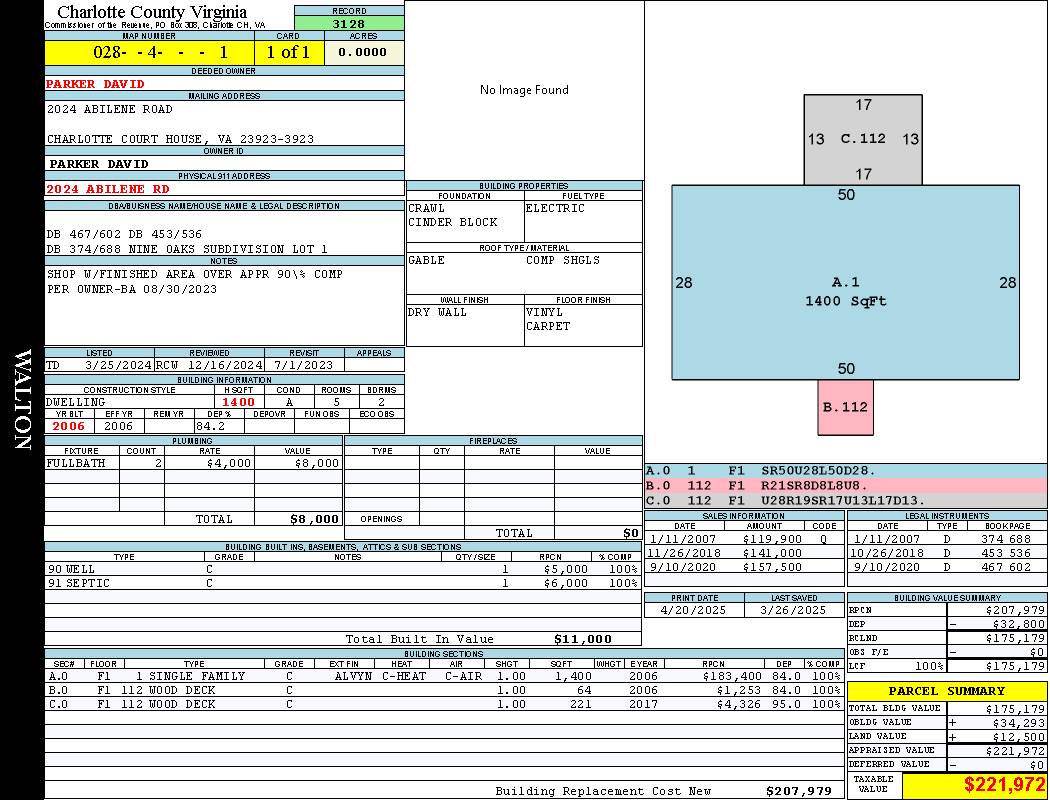Image resolution: width=1050 pixels, height=800 pixels.
Task: Click floor finish VINYL
Action: tap(544, 313)
